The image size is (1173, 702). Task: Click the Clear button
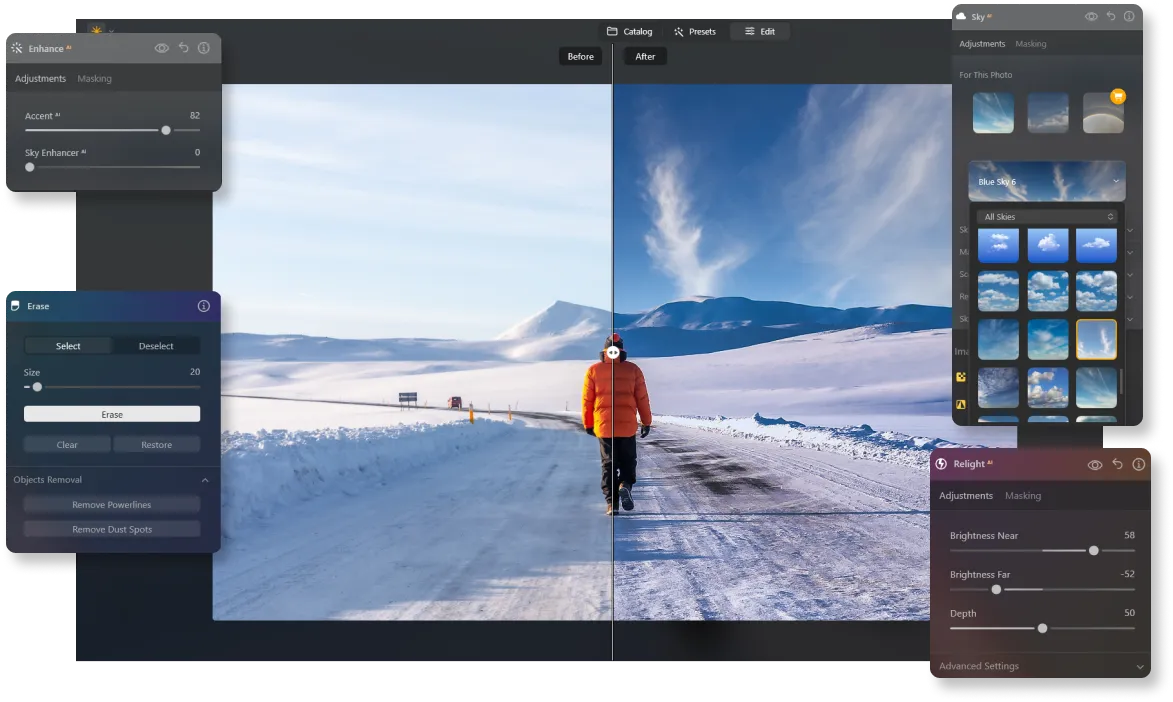pos(67,445)
